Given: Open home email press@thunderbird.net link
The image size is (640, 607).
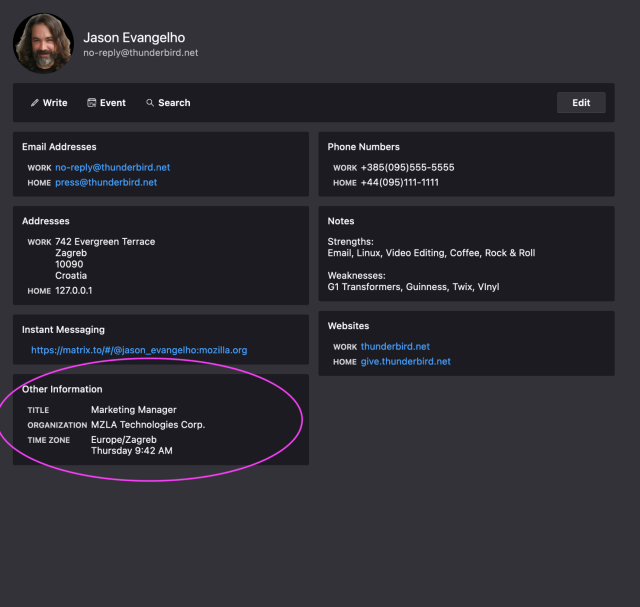Looking at the screenshot, I should (106, 183).
